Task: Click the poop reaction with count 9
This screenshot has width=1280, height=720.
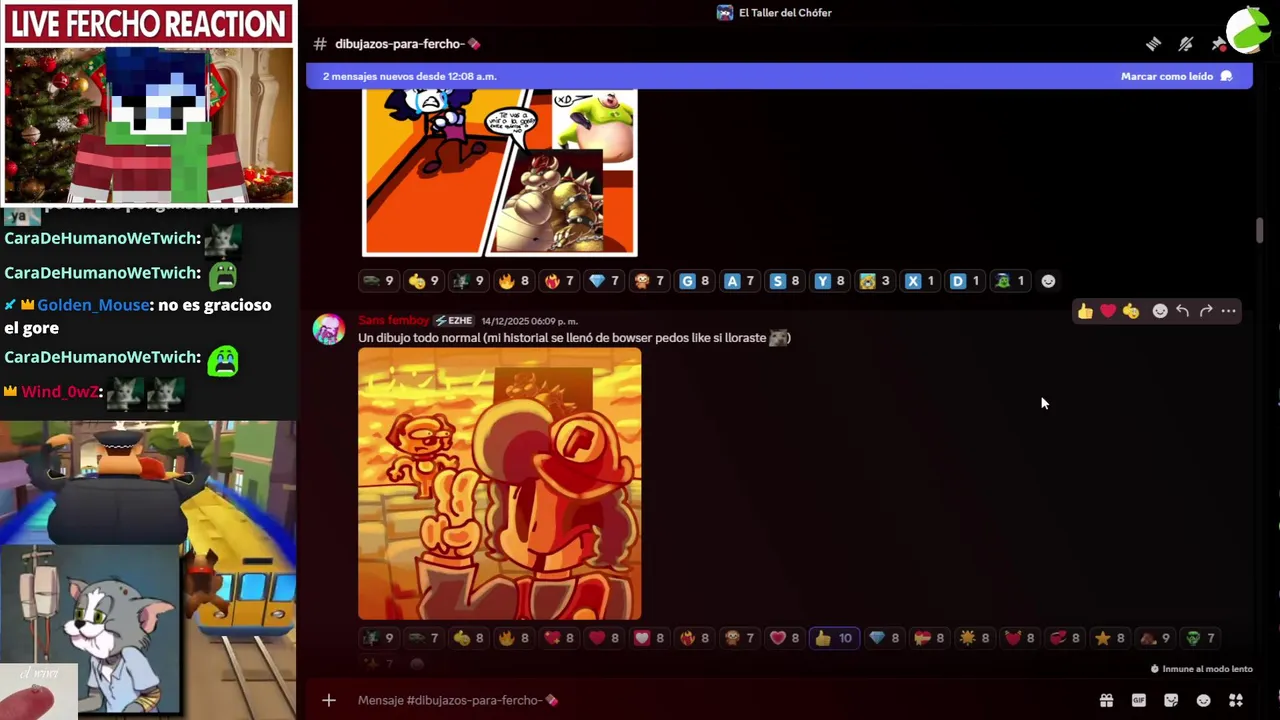Action: pos(1154,638)
